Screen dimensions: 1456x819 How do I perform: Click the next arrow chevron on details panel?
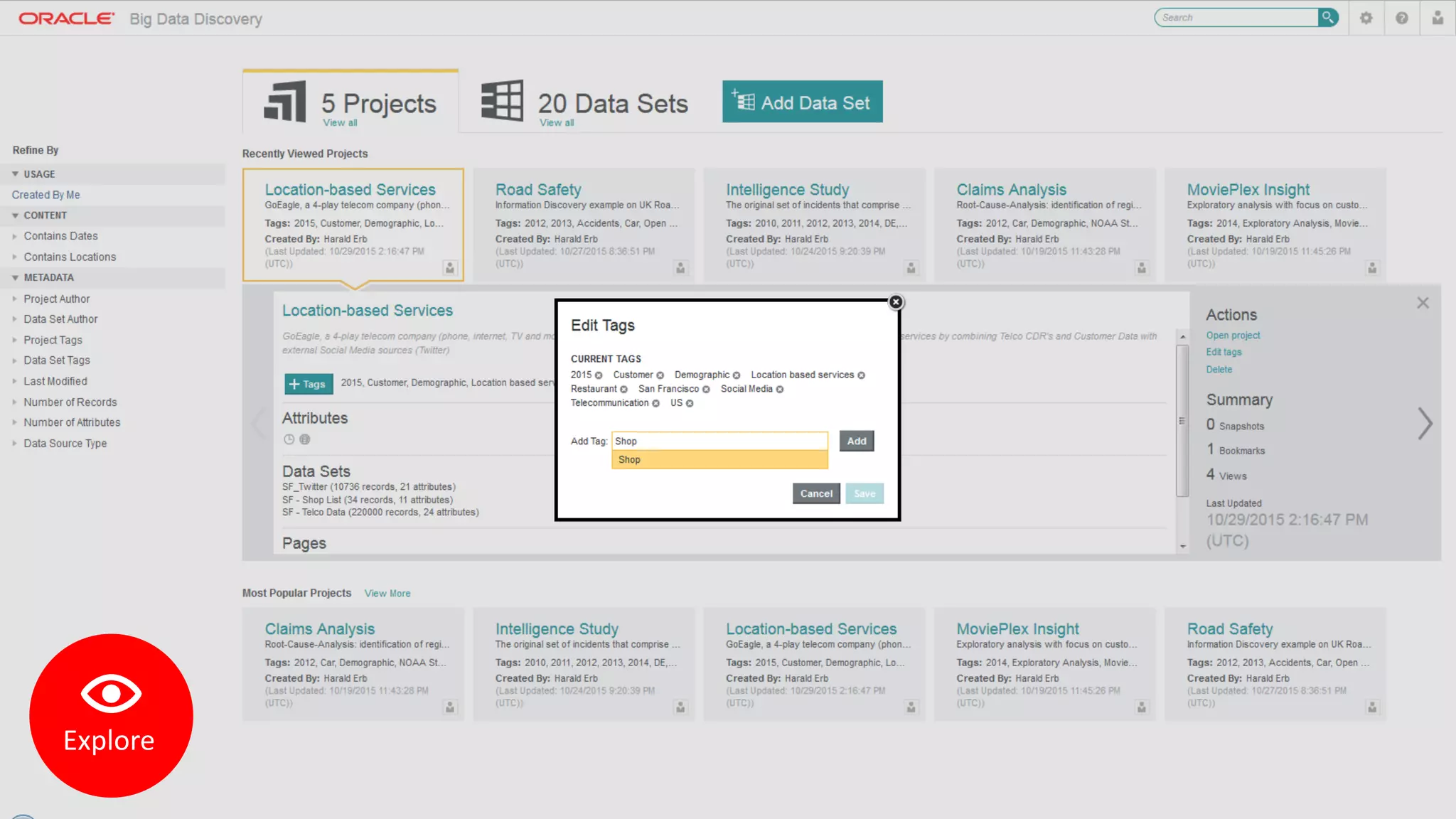pos(1425,424)
